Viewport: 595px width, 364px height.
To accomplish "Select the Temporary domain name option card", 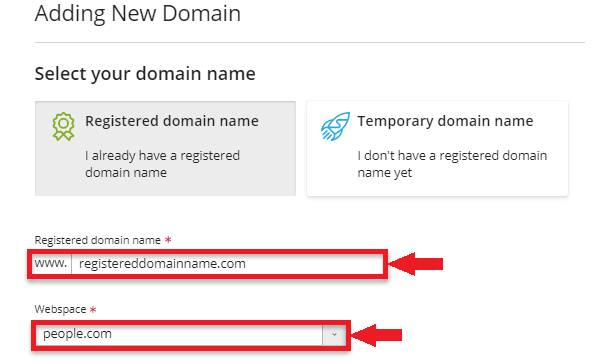I will (437, 148).
